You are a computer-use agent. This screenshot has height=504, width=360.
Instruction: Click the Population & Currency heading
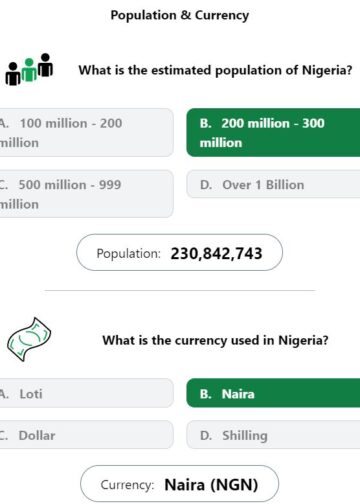pos(180,15)
